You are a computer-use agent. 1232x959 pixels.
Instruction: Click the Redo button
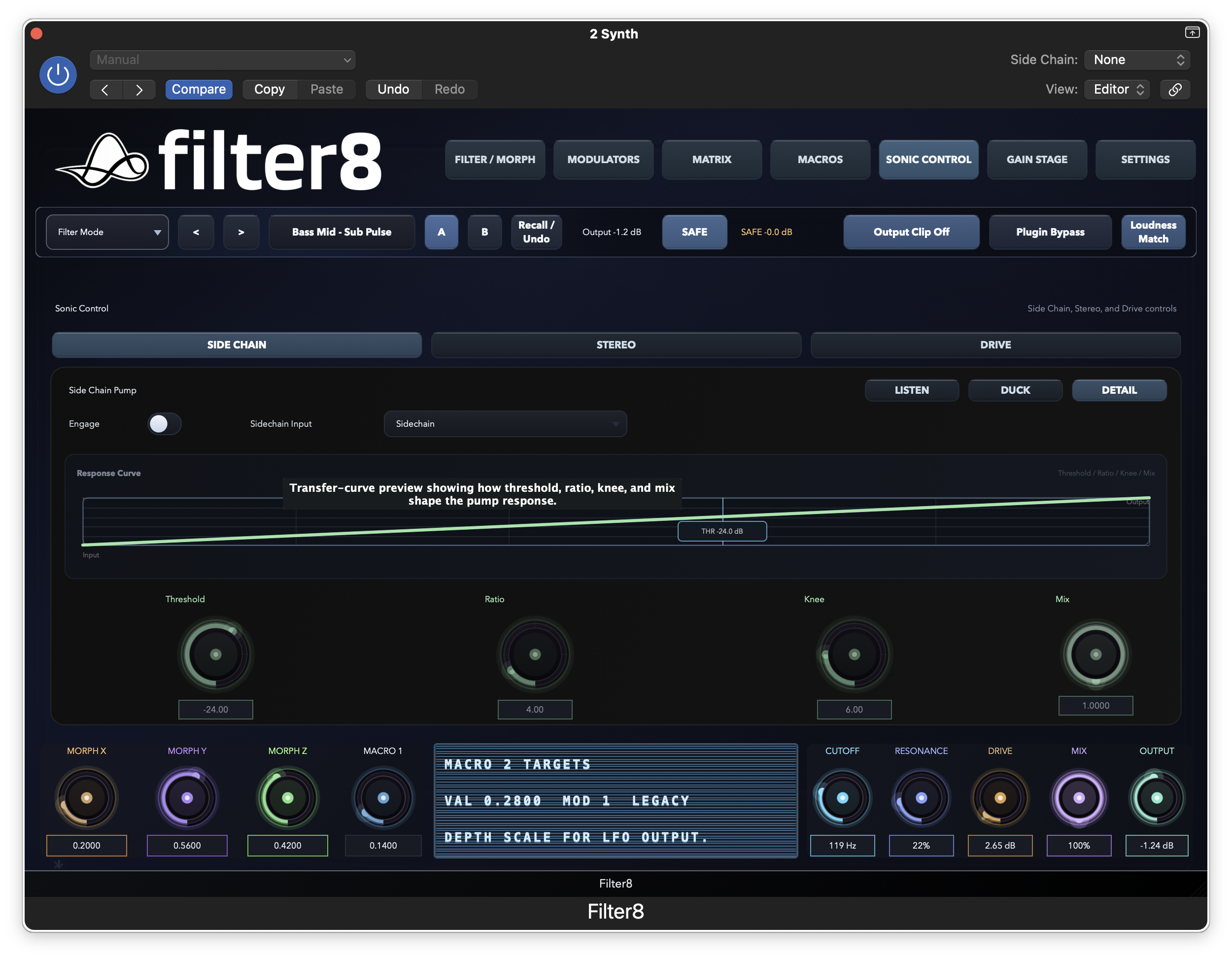449,90
